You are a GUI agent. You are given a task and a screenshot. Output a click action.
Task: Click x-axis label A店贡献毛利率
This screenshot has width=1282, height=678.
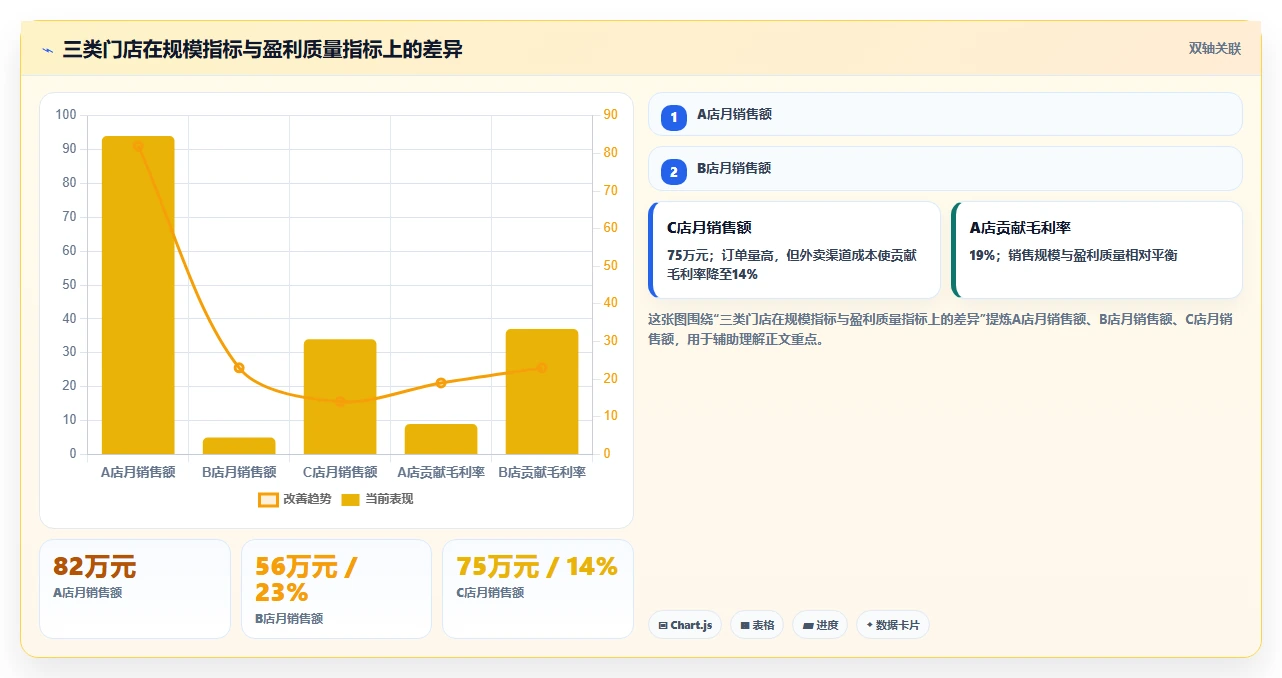click(x=441, y=472)
